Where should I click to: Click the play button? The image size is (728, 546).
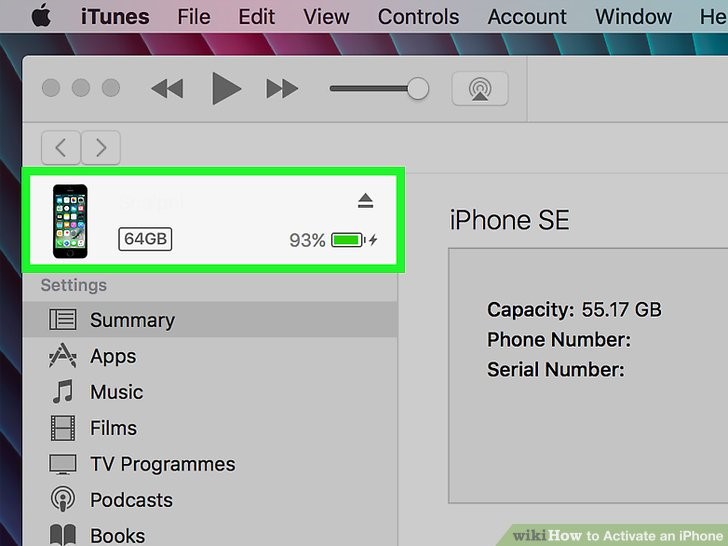[x=227, y=88]
